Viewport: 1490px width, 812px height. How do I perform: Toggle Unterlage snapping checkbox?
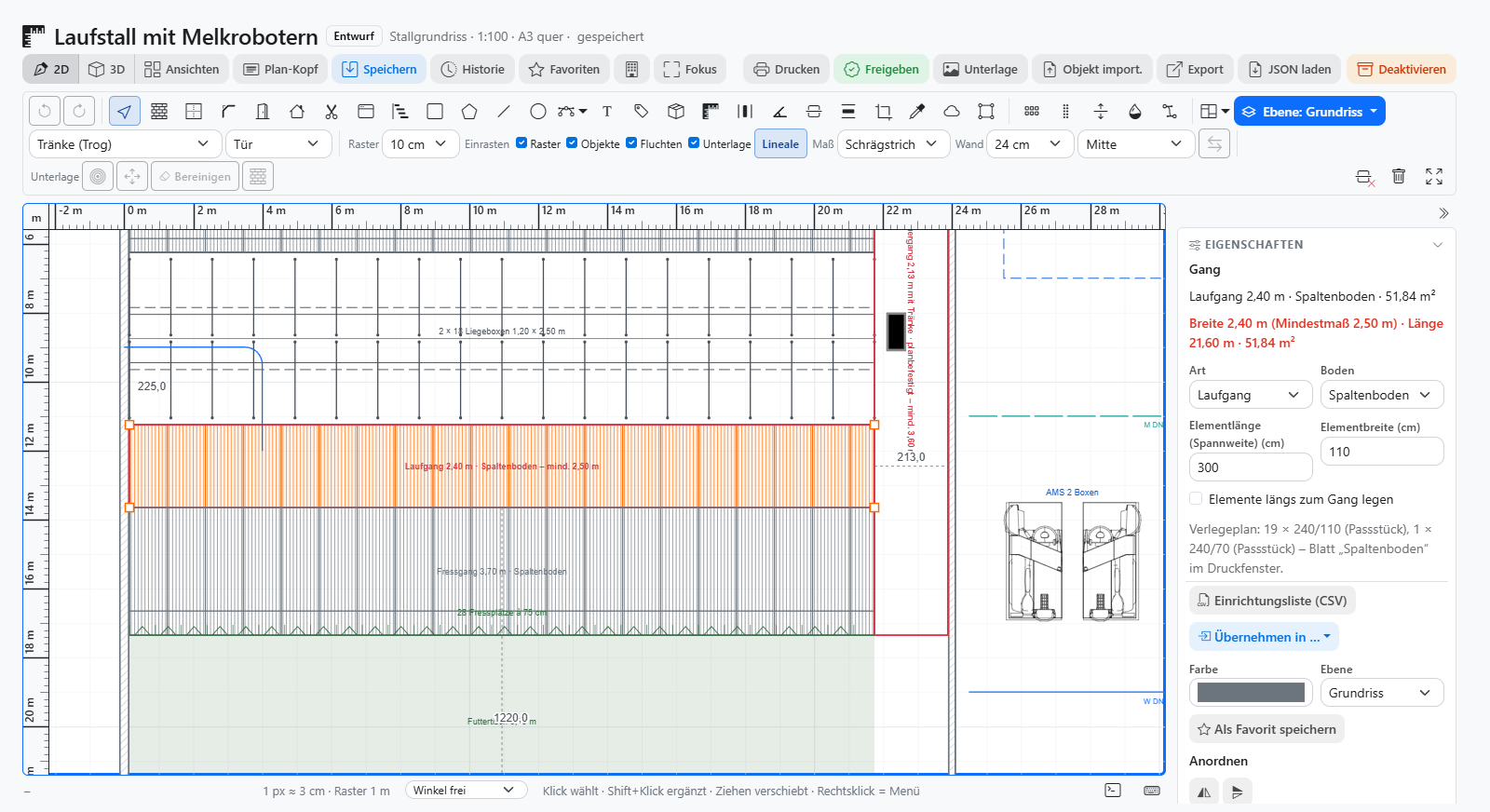click(x=694, y=143)
